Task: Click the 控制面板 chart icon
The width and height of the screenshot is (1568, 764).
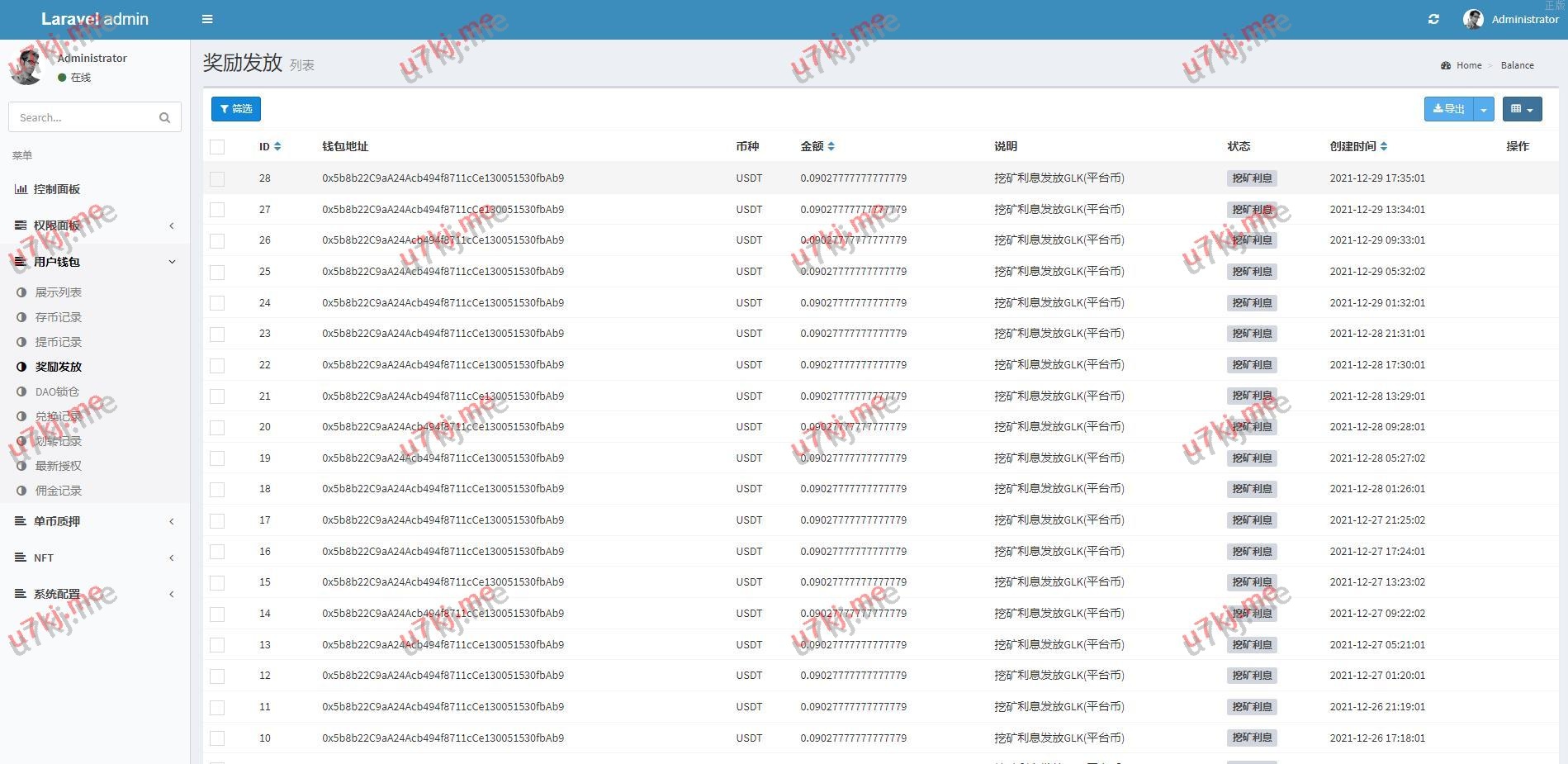Action: pyautogui.click(x=21, y=189)
